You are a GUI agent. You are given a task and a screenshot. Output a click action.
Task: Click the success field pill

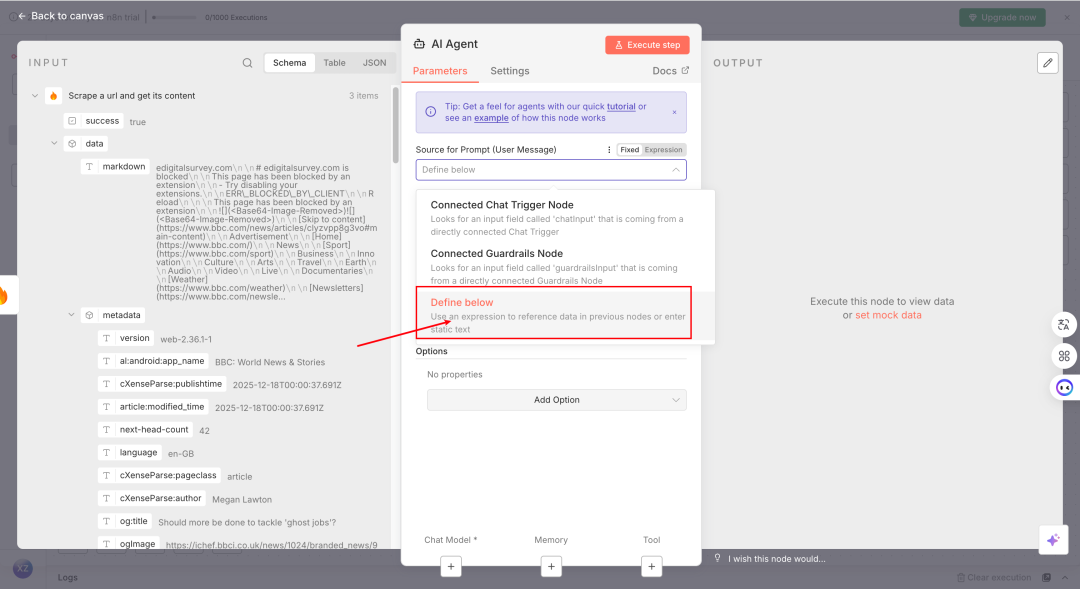pos(94,121)
